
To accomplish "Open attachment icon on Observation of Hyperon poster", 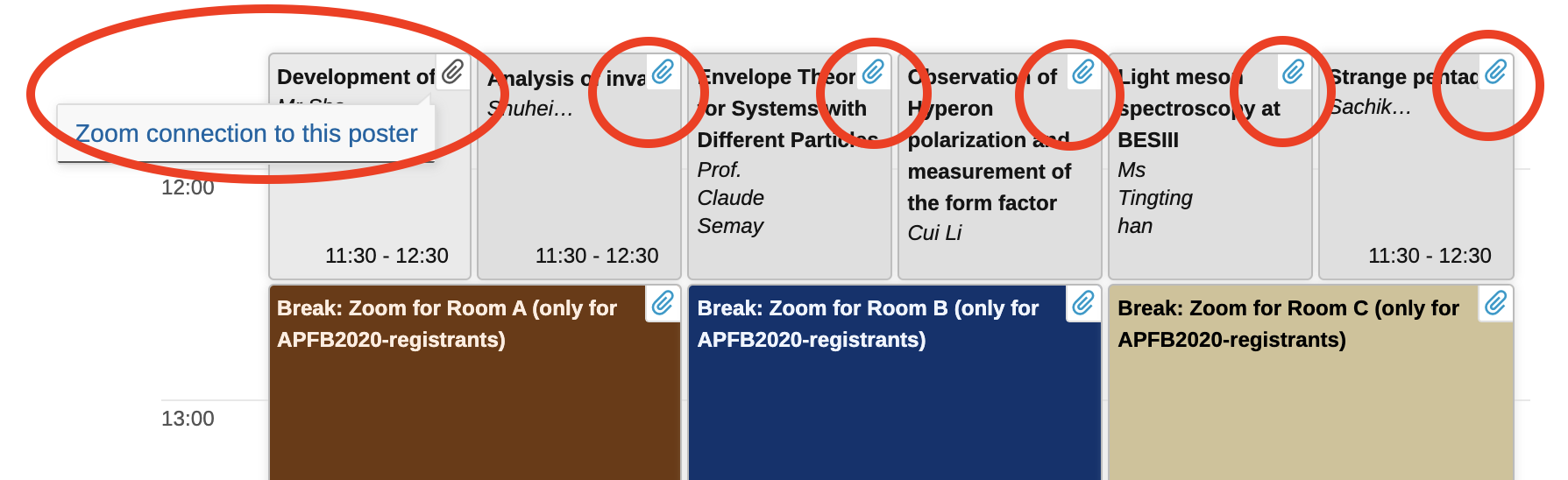I will coord(1083,72).
